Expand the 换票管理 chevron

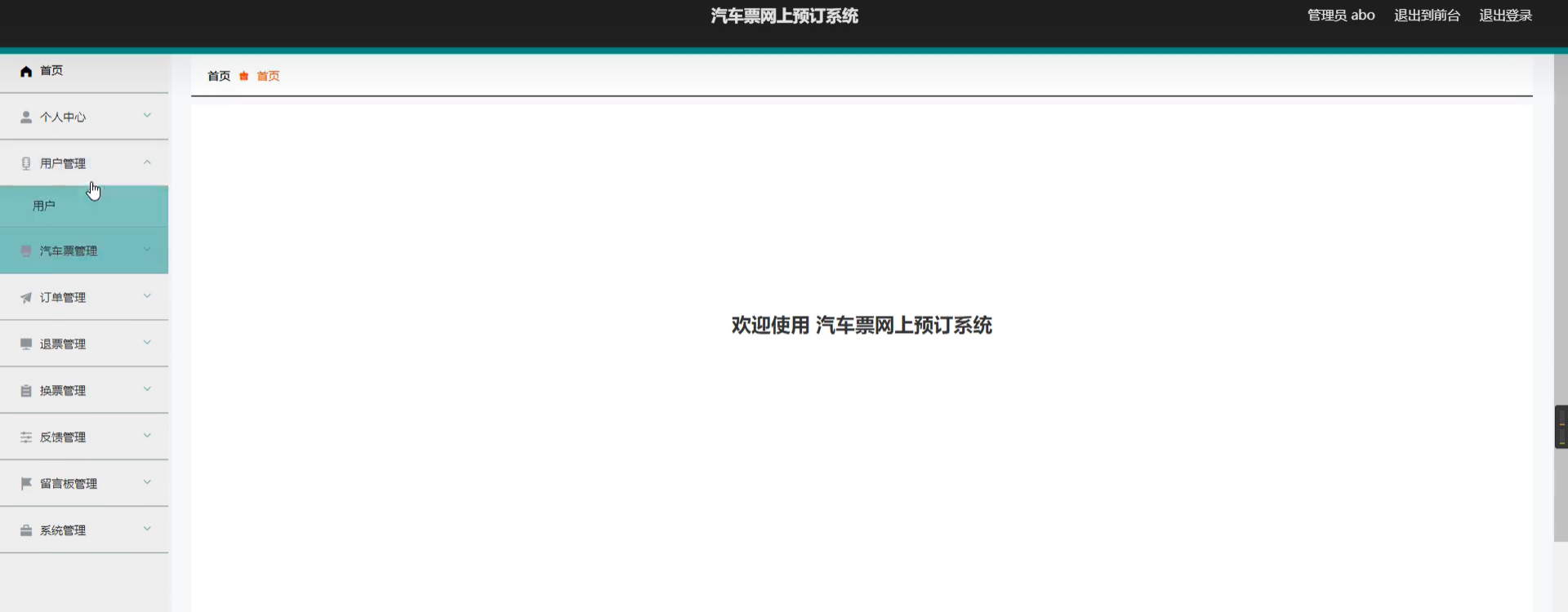click(147, 389)
